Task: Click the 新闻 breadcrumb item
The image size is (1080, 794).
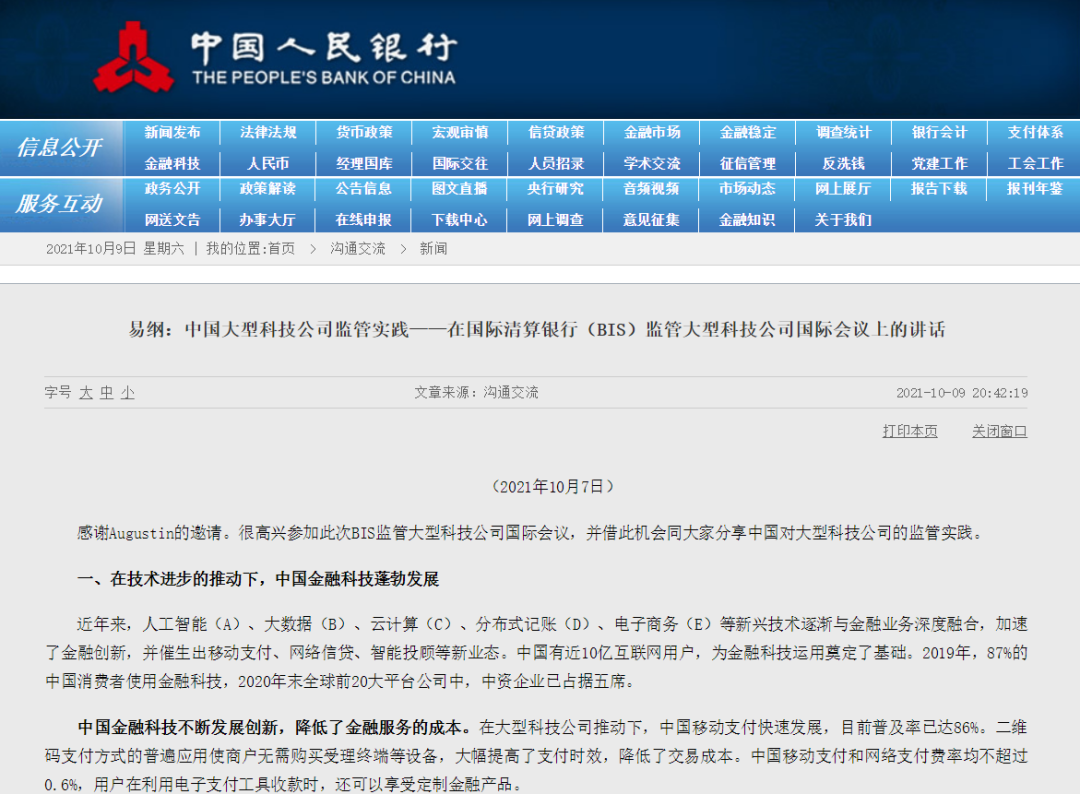Action: pos(433,249)
